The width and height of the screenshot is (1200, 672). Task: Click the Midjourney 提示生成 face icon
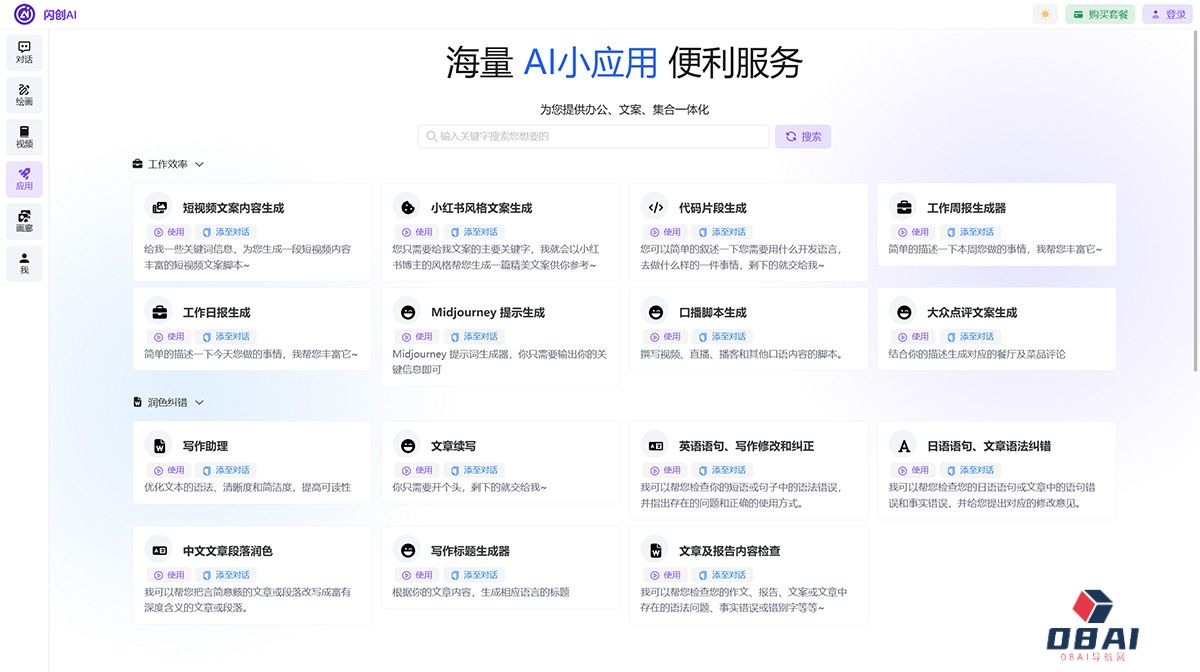(x=407, y=312)
